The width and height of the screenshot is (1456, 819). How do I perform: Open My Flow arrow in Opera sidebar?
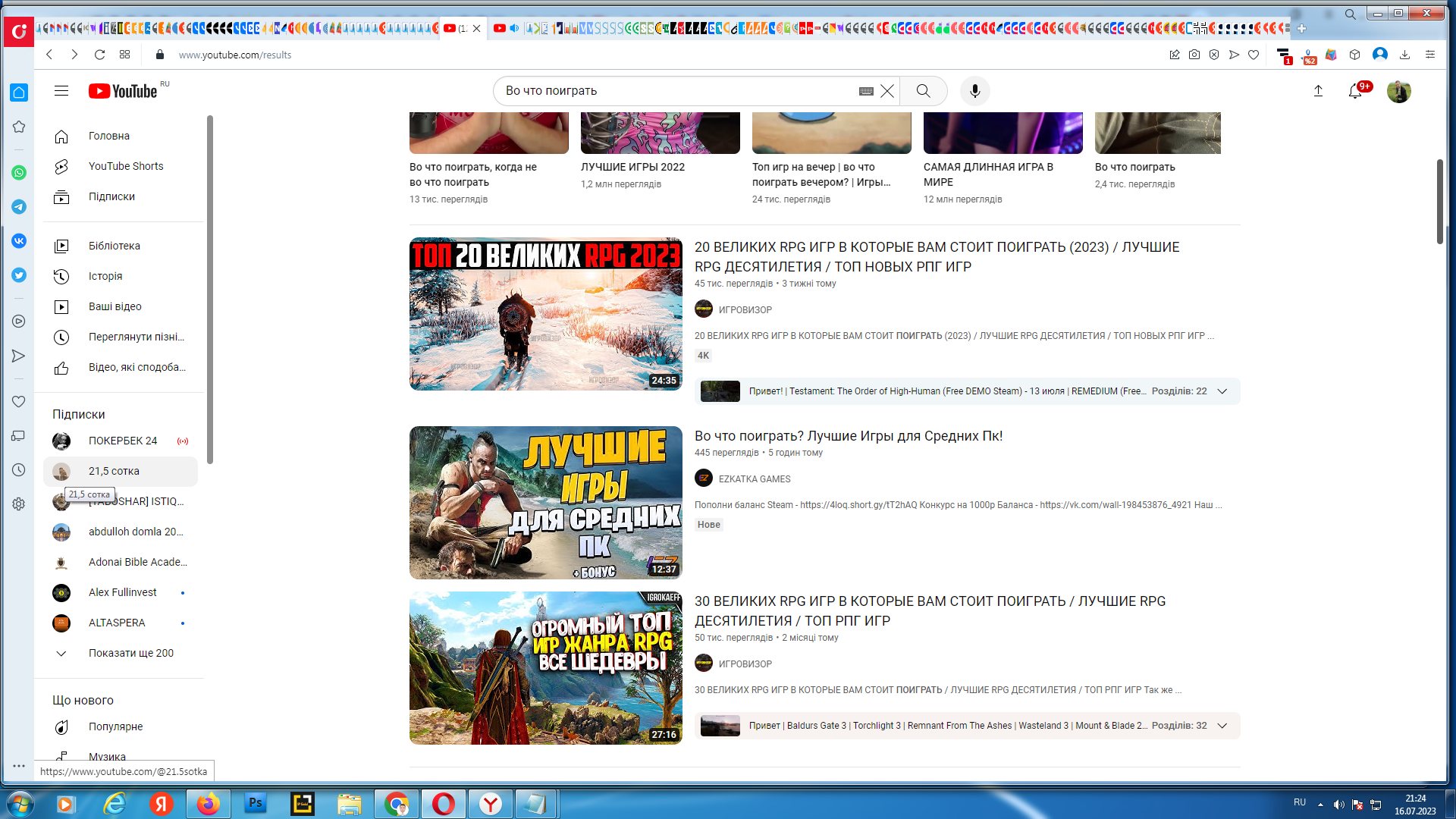tap(19, 356)
